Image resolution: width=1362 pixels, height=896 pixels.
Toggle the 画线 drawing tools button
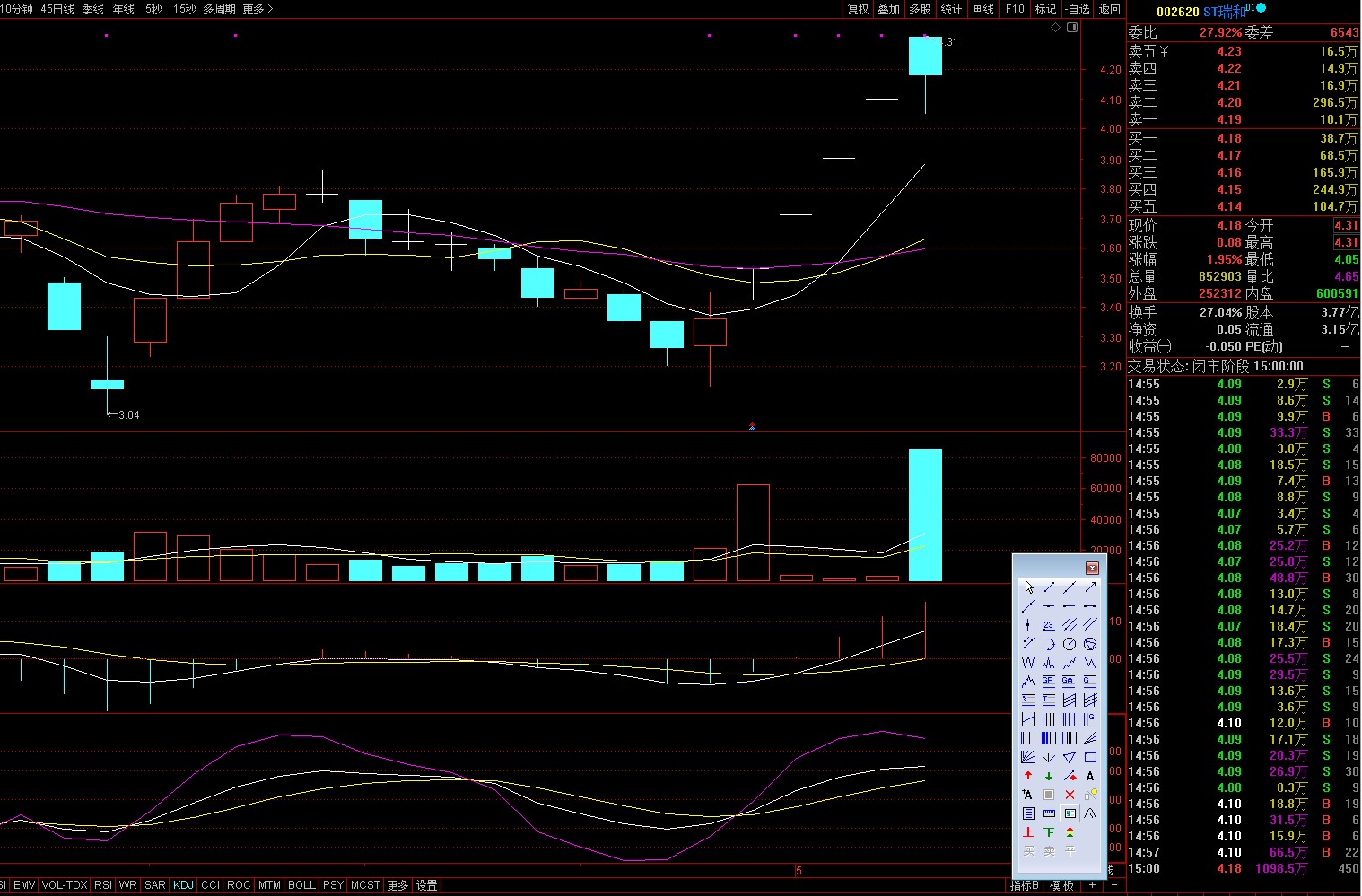(x=983, y=9)
